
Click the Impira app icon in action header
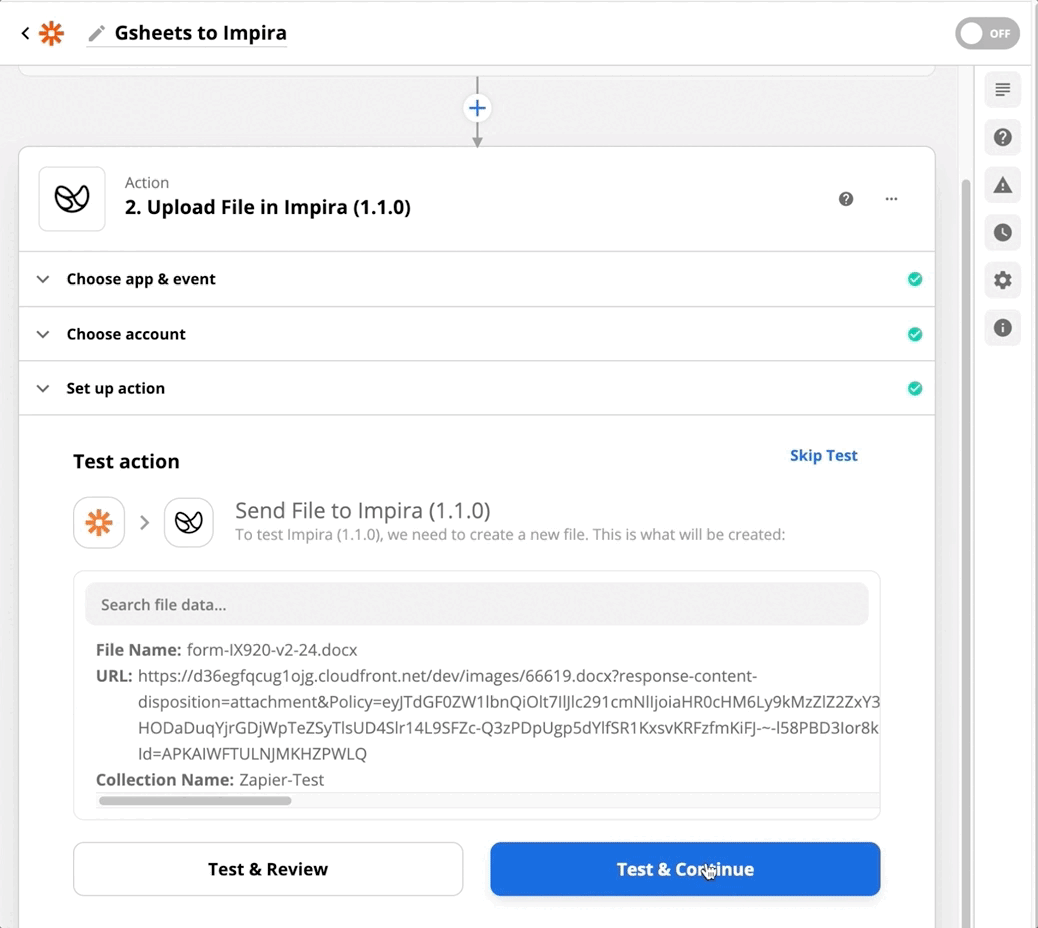point(71,199)
